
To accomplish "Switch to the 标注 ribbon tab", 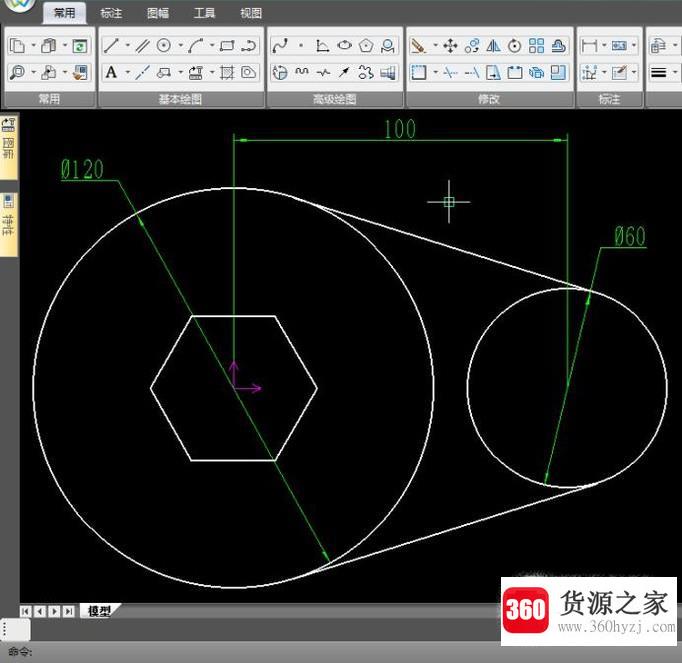I will click(x=111, y=13).
